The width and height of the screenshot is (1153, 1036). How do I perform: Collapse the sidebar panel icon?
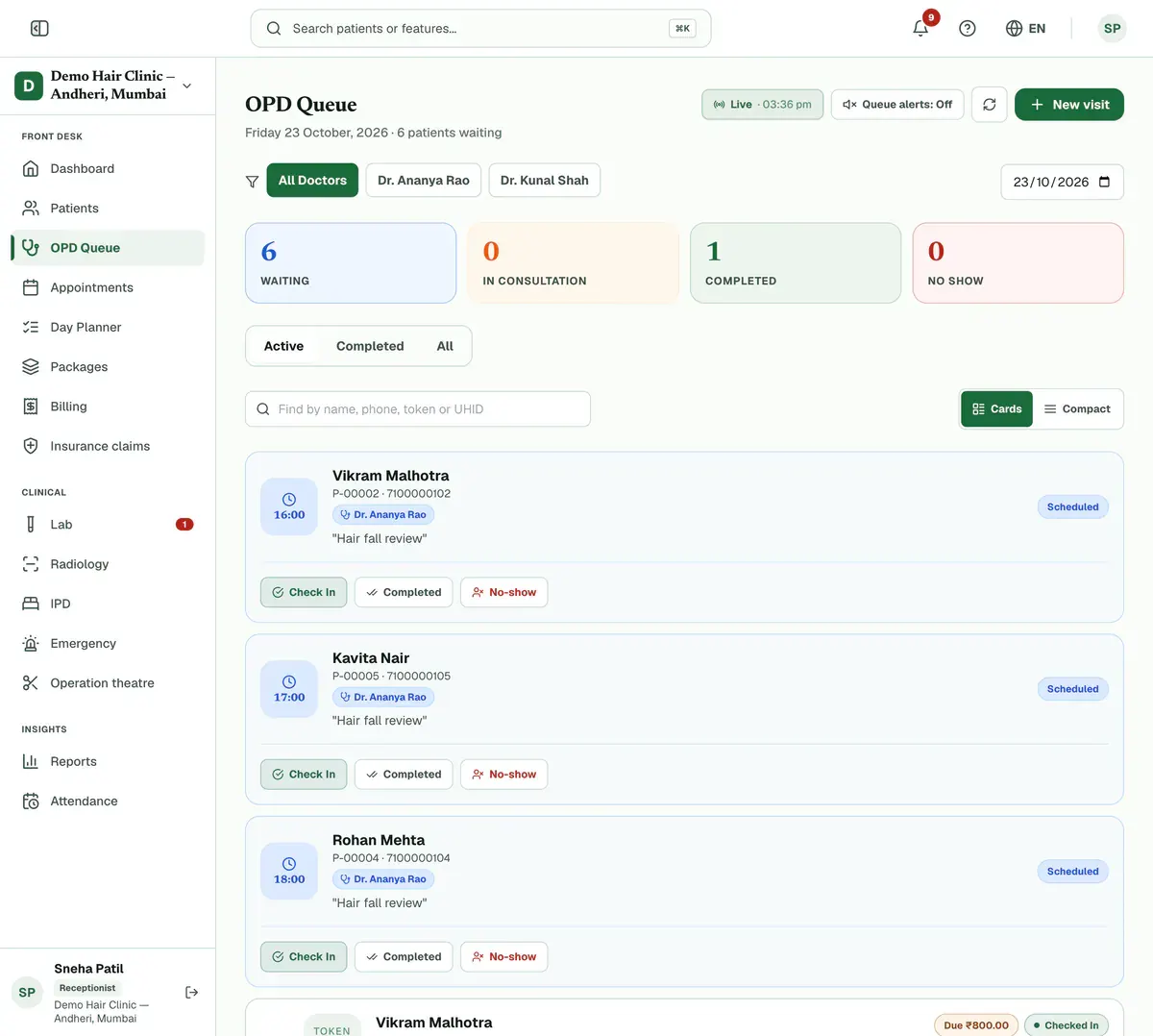coord(39,29)
